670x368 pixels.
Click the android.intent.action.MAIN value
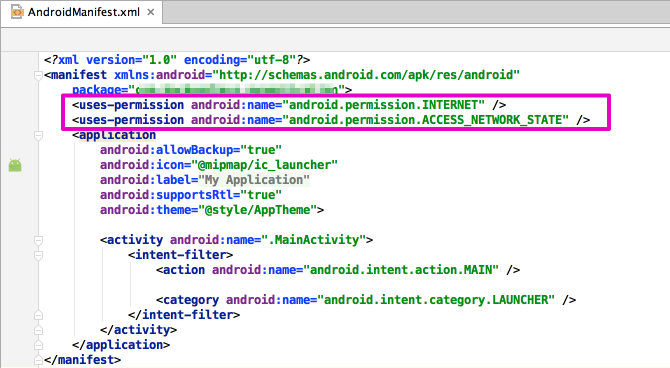[401, 270]
